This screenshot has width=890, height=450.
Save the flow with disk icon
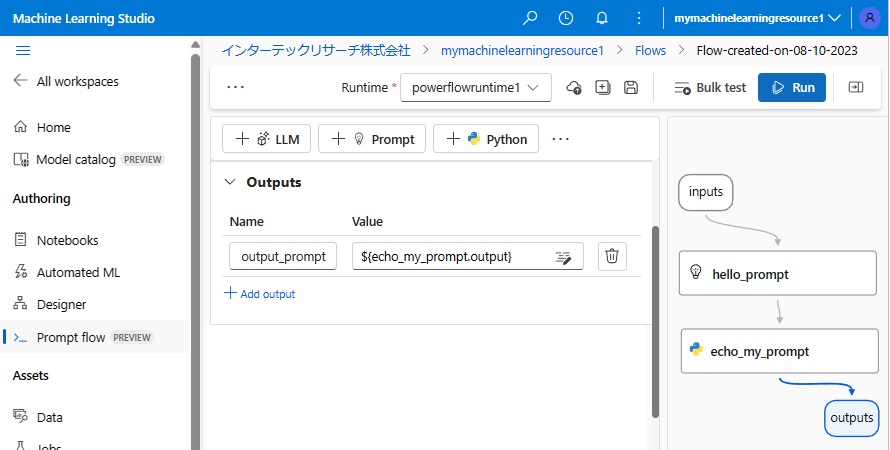tap(631, 87)
